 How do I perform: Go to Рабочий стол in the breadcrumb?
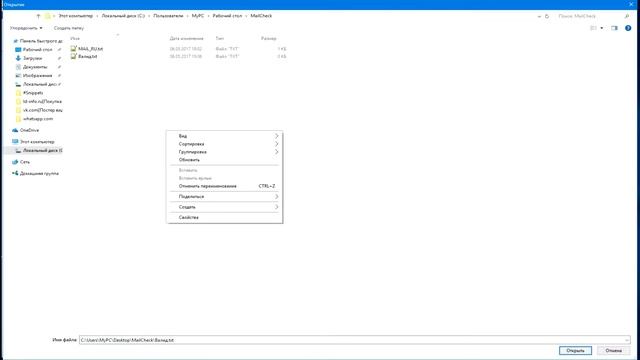(x=227, y=16)
